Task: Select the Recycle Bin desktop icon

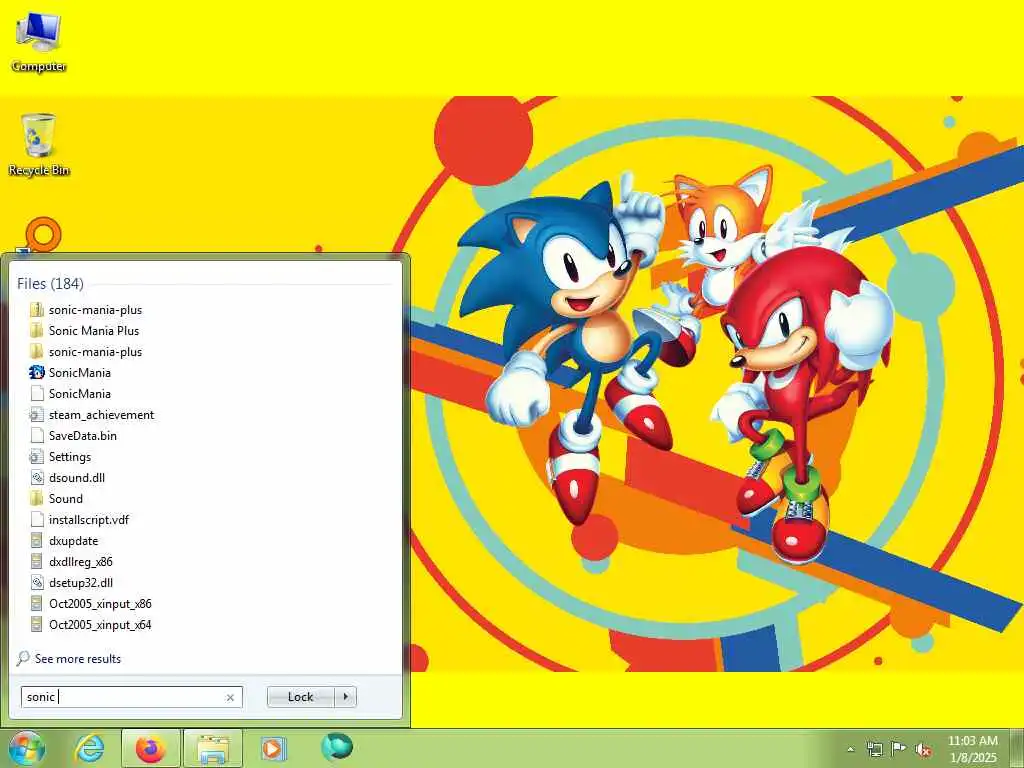Action: [39, 144]
